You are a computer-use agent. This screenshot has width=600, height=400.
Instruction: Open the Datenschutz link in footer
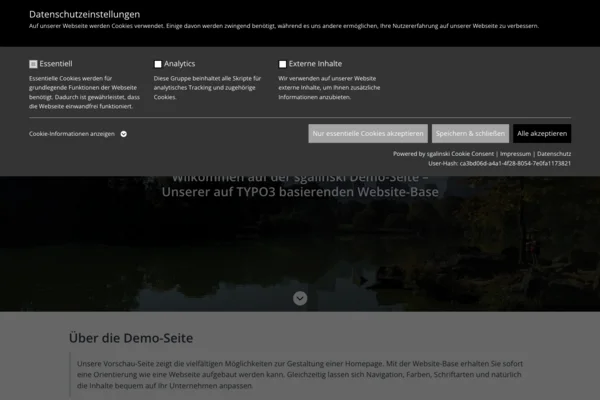pyautogui.click(x=554, y=154)
